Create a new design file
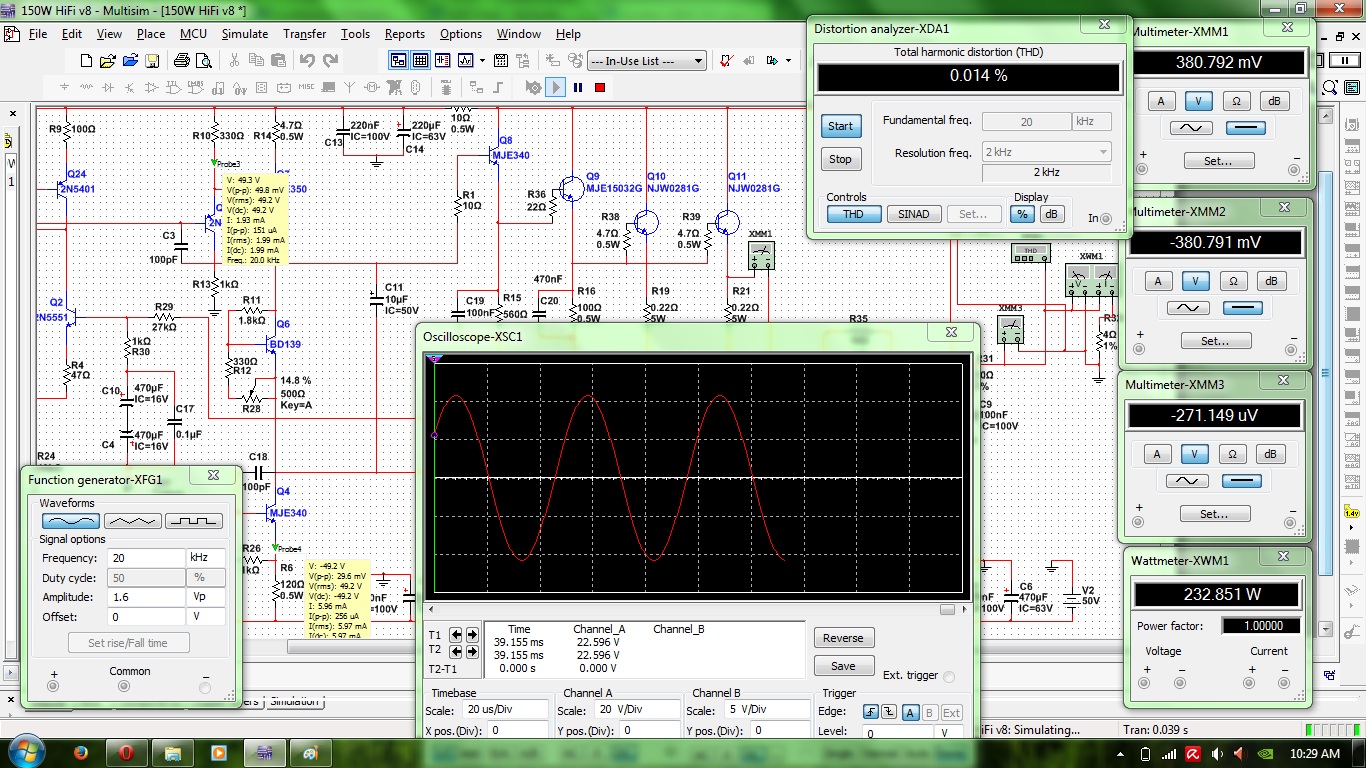This screenshot has height=768, width=1366. click(87, 61)
